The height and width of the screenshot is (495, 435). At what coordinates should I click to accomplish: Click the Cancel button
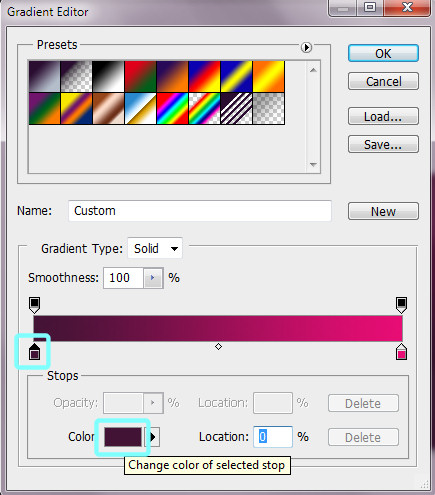(383, 81)
